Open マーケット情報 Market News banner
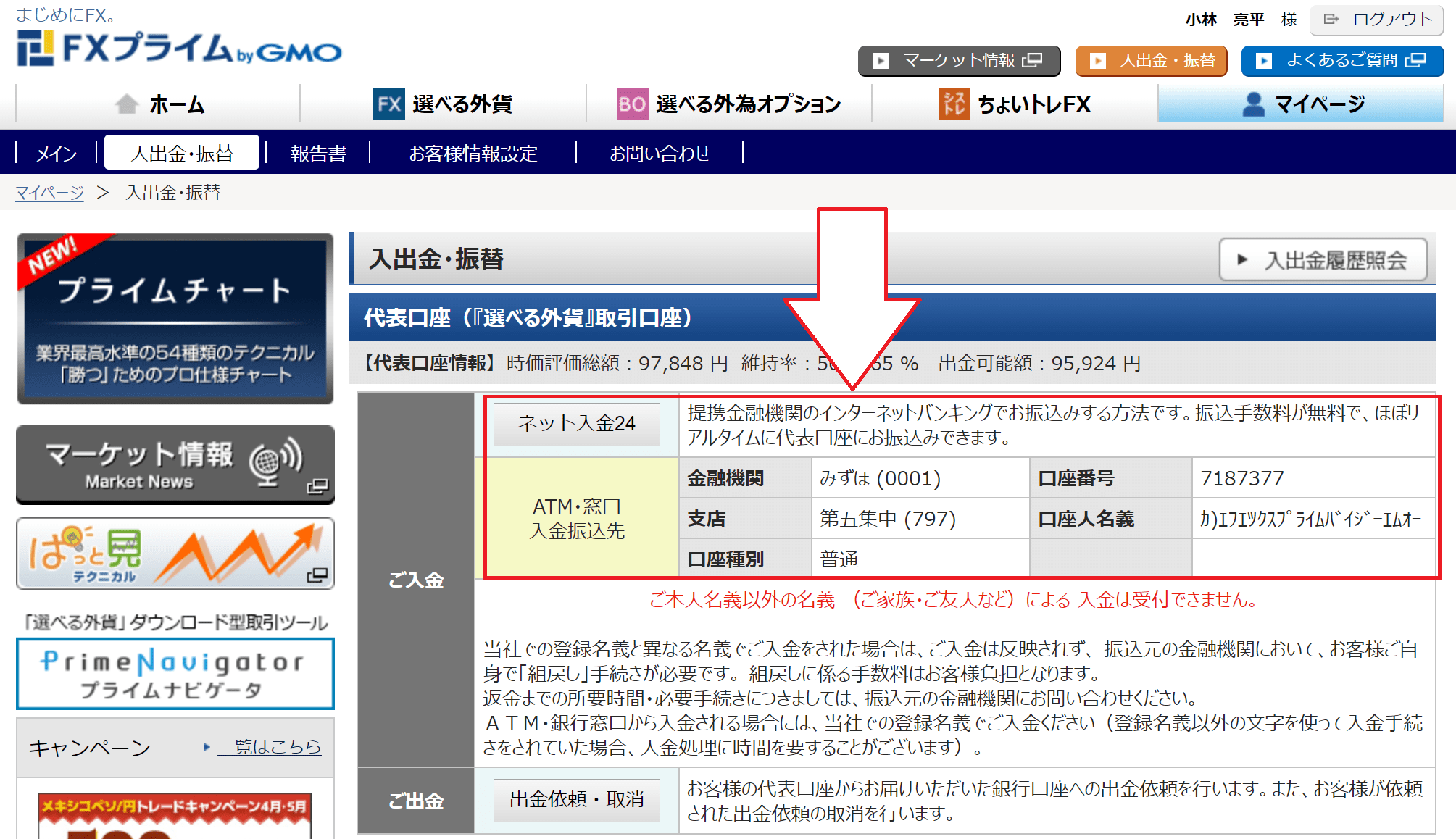 (175, 464)
